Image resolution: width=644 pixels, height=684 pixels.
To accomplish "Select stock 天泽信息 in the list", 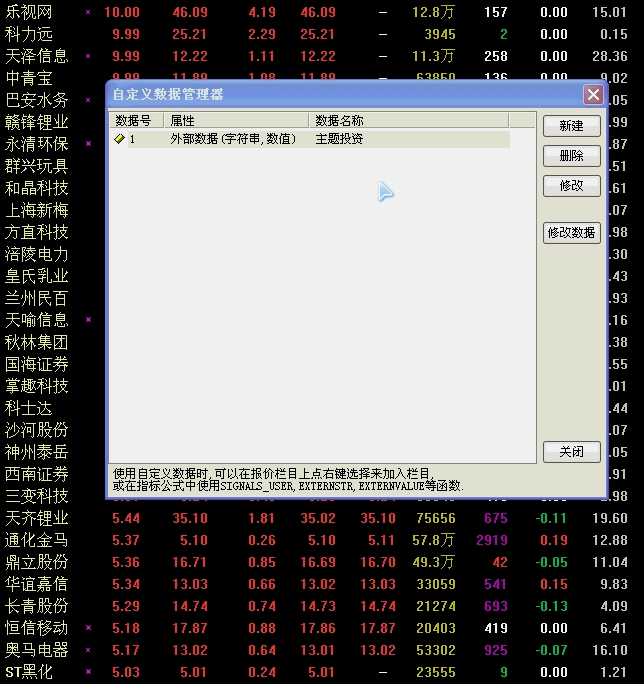I will (x=37, y=56).
